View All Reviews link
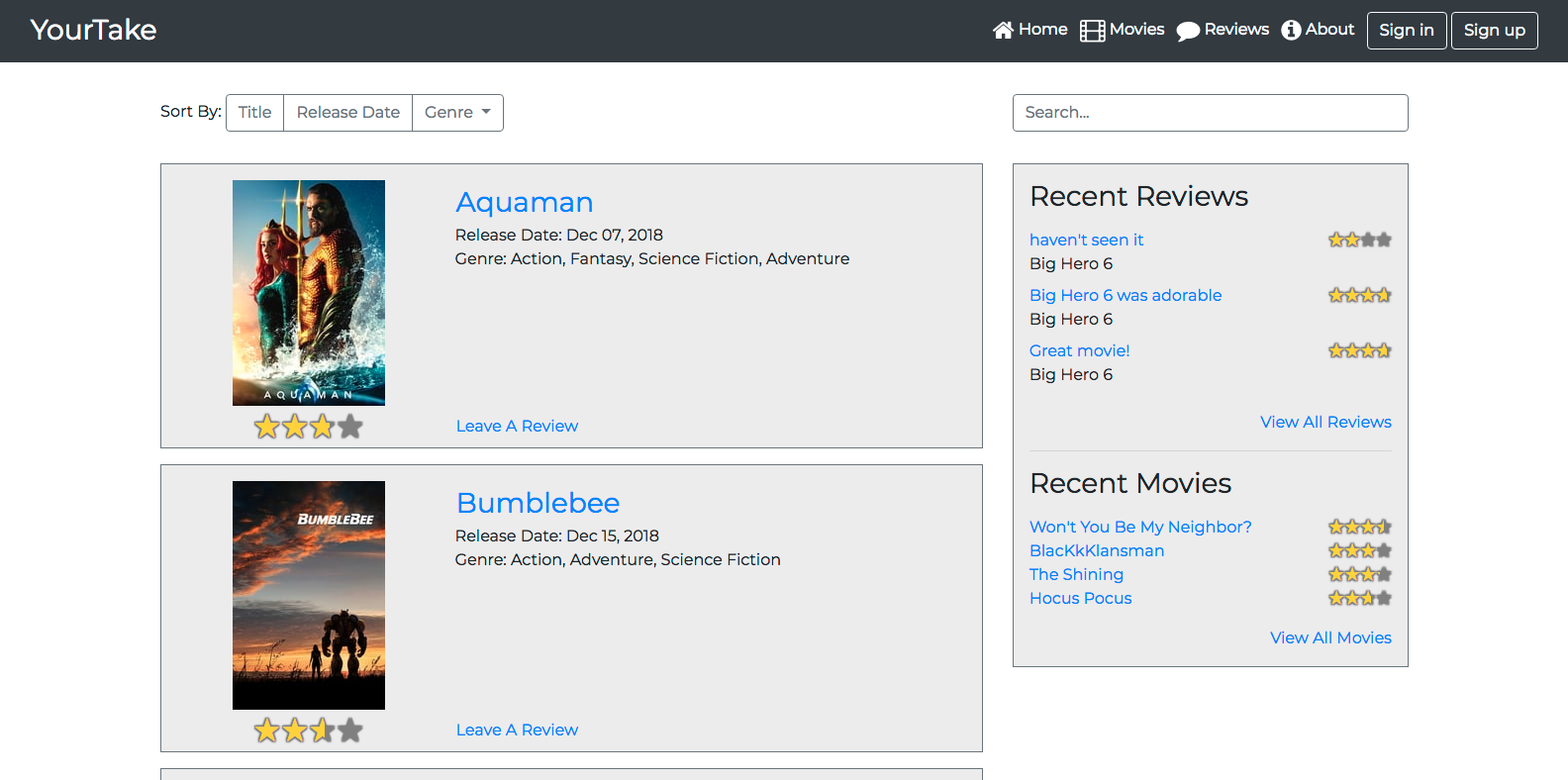 pyautogui.click(x=1325, y=422)
